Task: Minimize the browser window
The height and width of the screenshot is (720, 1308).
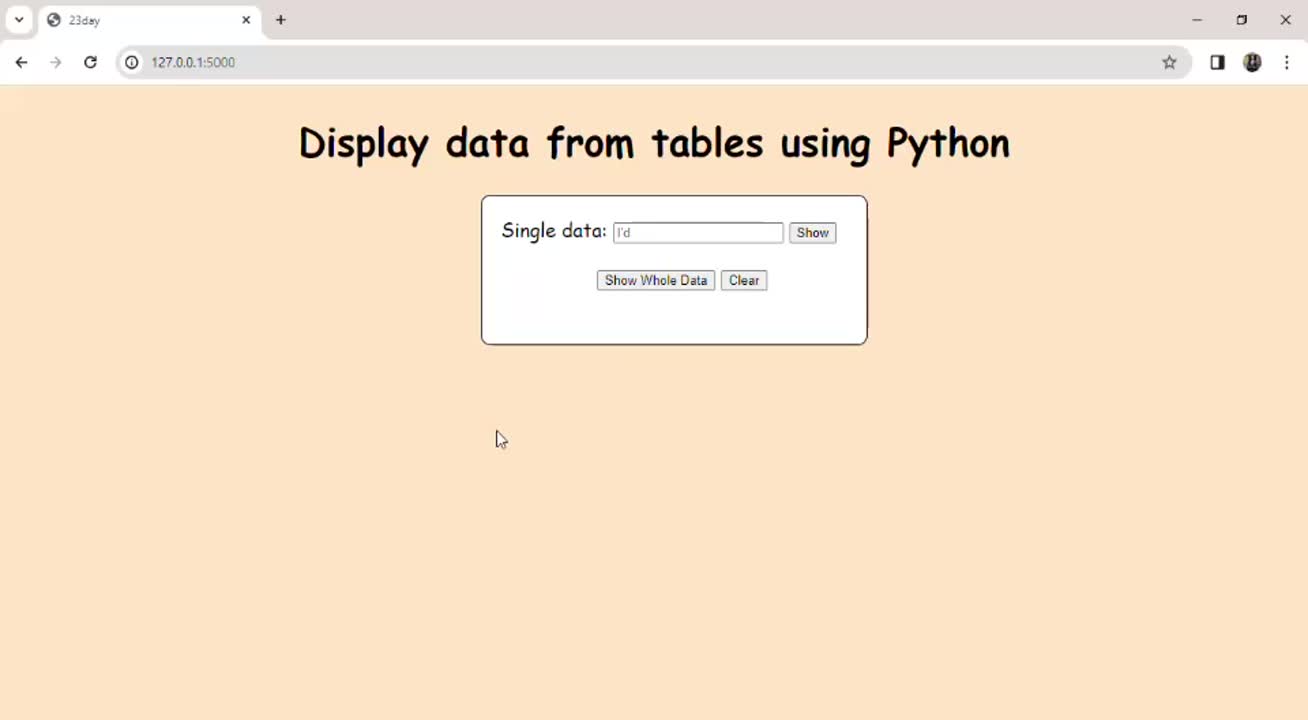Action: (x=1197, y=20)
